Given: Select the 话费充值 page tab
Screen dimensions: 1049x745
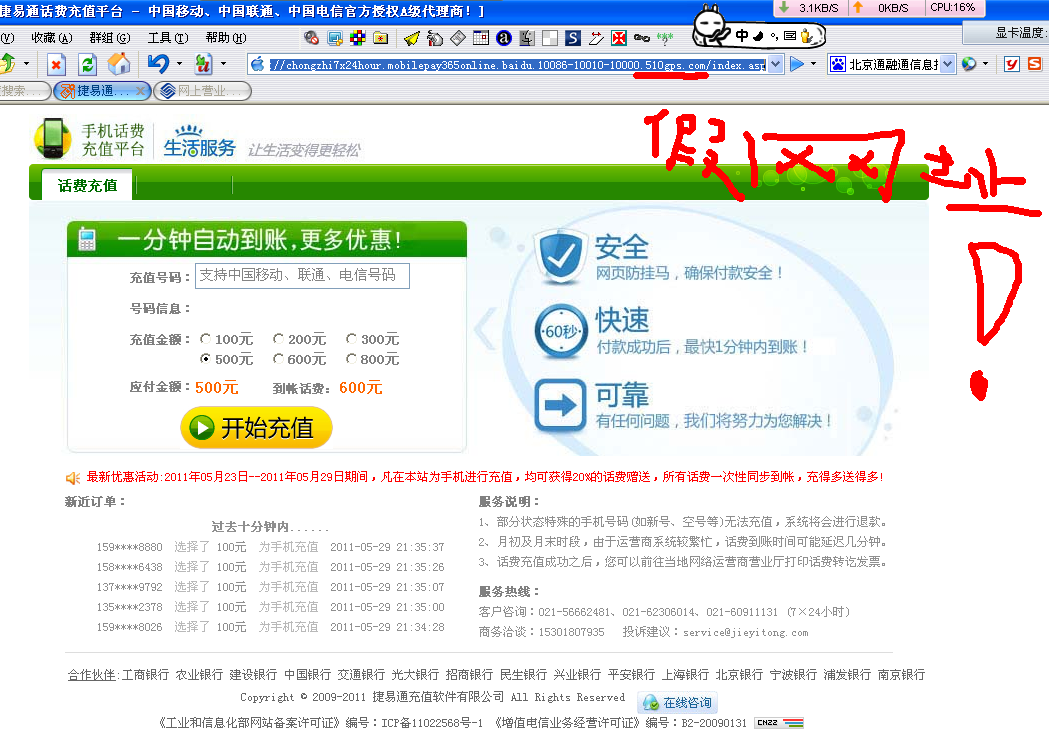Looking at the screenshot, I should (x=87, y=185).
